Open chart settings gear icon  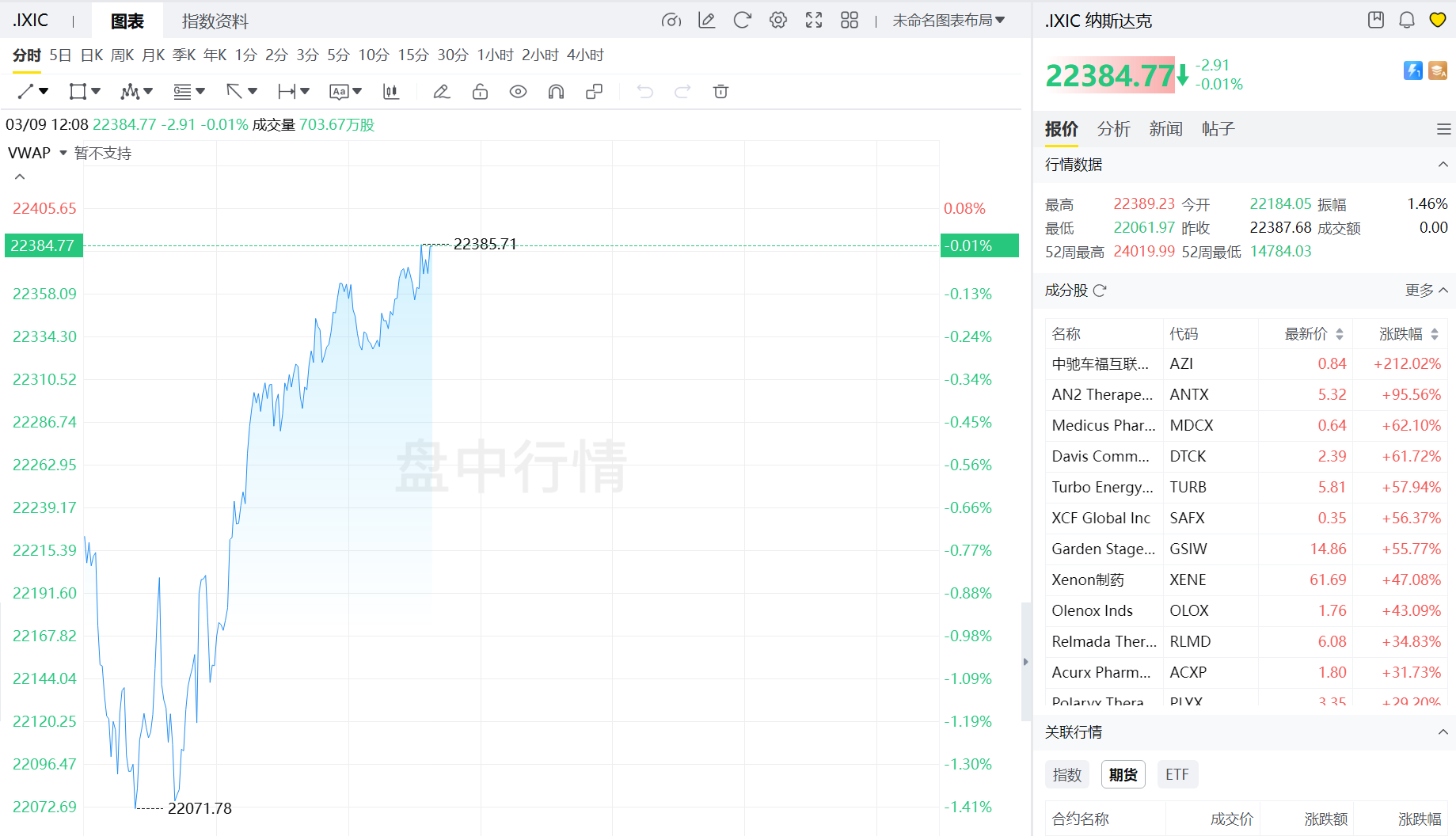778,21
